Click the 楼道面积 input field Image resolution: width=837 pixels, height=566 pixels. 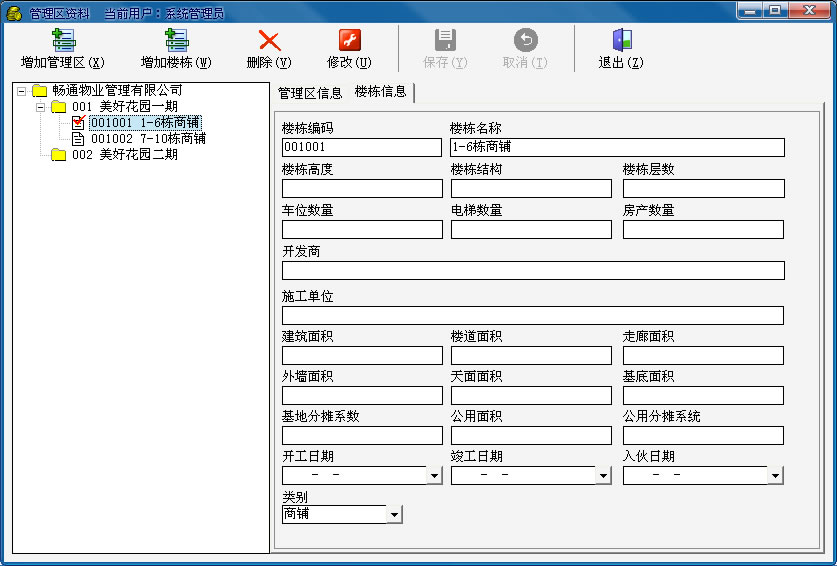point(531,356)
